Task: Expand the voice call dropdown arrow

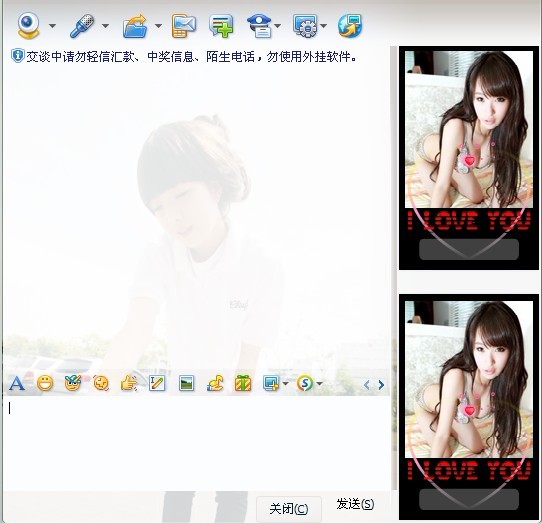Action: tap(105, 26)
